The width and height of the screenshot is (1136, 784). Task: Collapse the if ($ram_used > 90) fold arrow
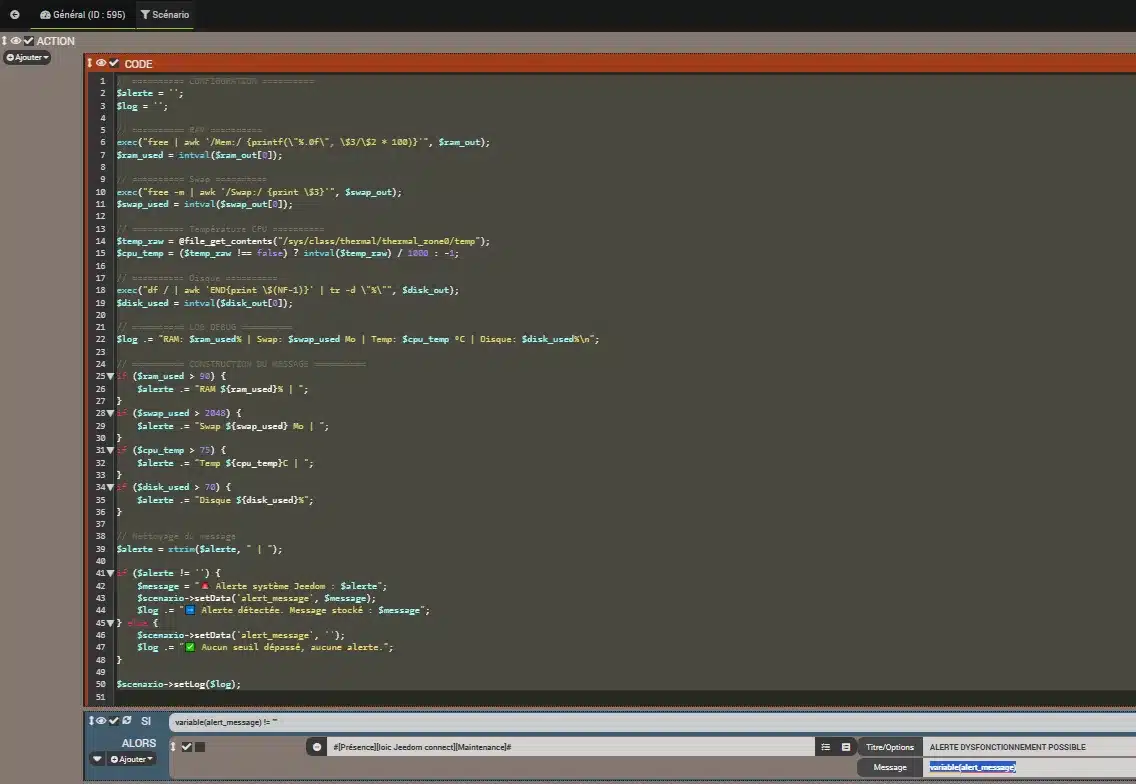(110, 376)
